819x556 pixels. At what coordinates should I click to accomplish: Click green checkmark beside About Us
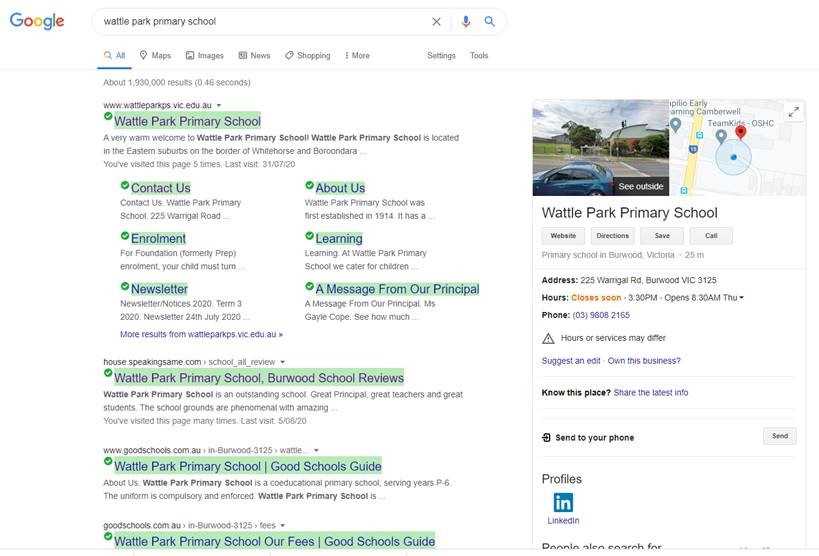309,185
